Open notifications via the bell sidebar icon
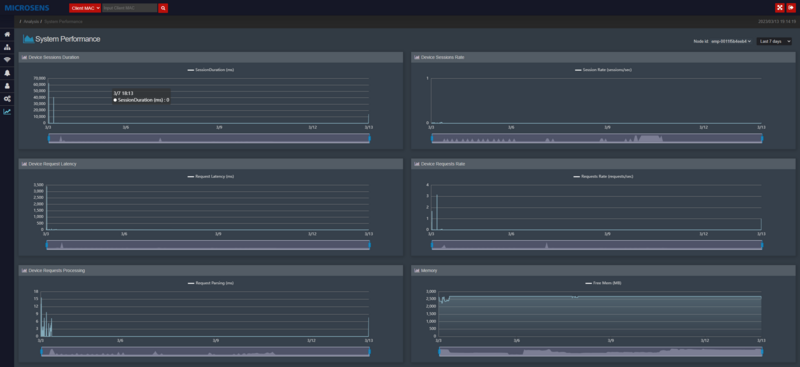The width and height of the screenshot is (800, 367). 7,73
